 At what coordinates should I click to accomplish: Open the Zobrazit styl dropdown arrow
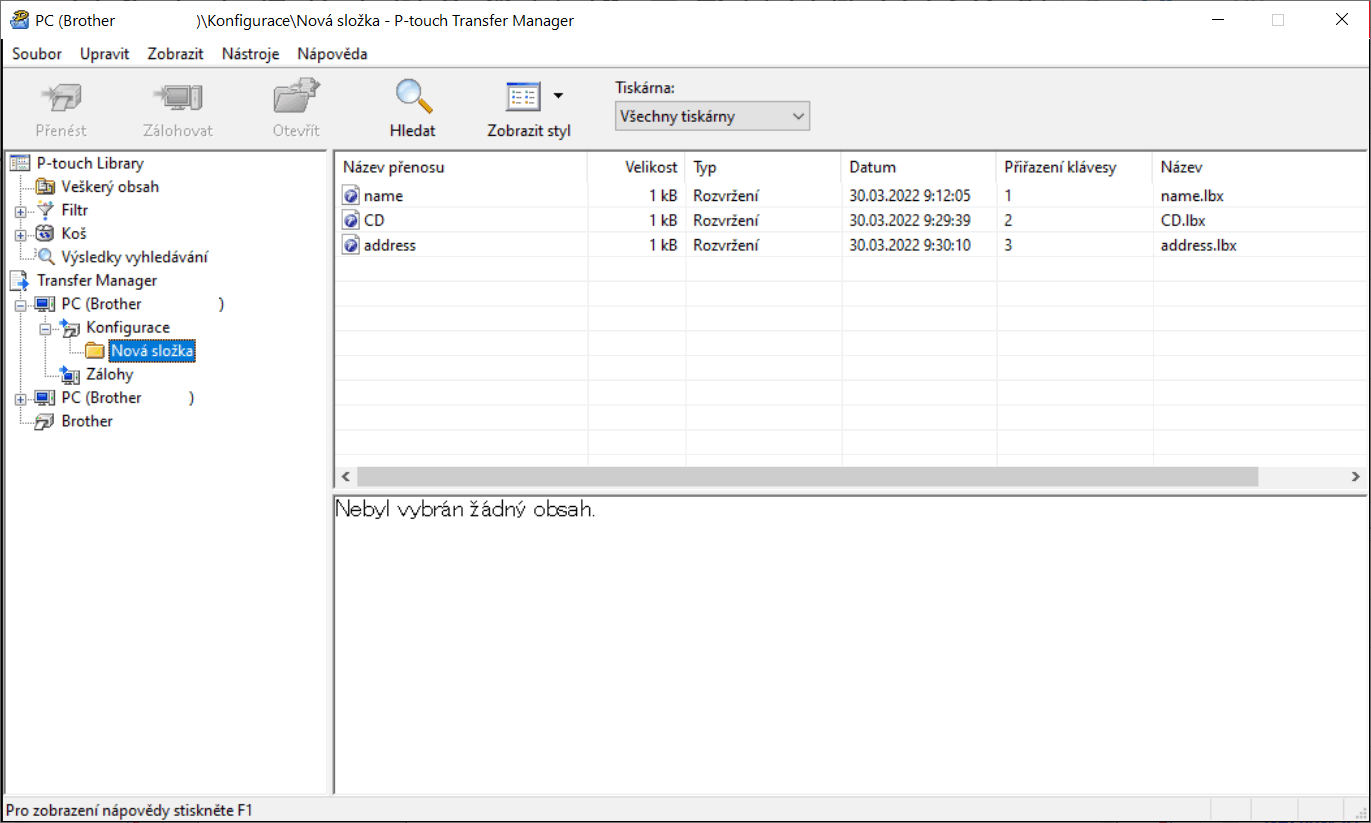click(x=558, y=96)
